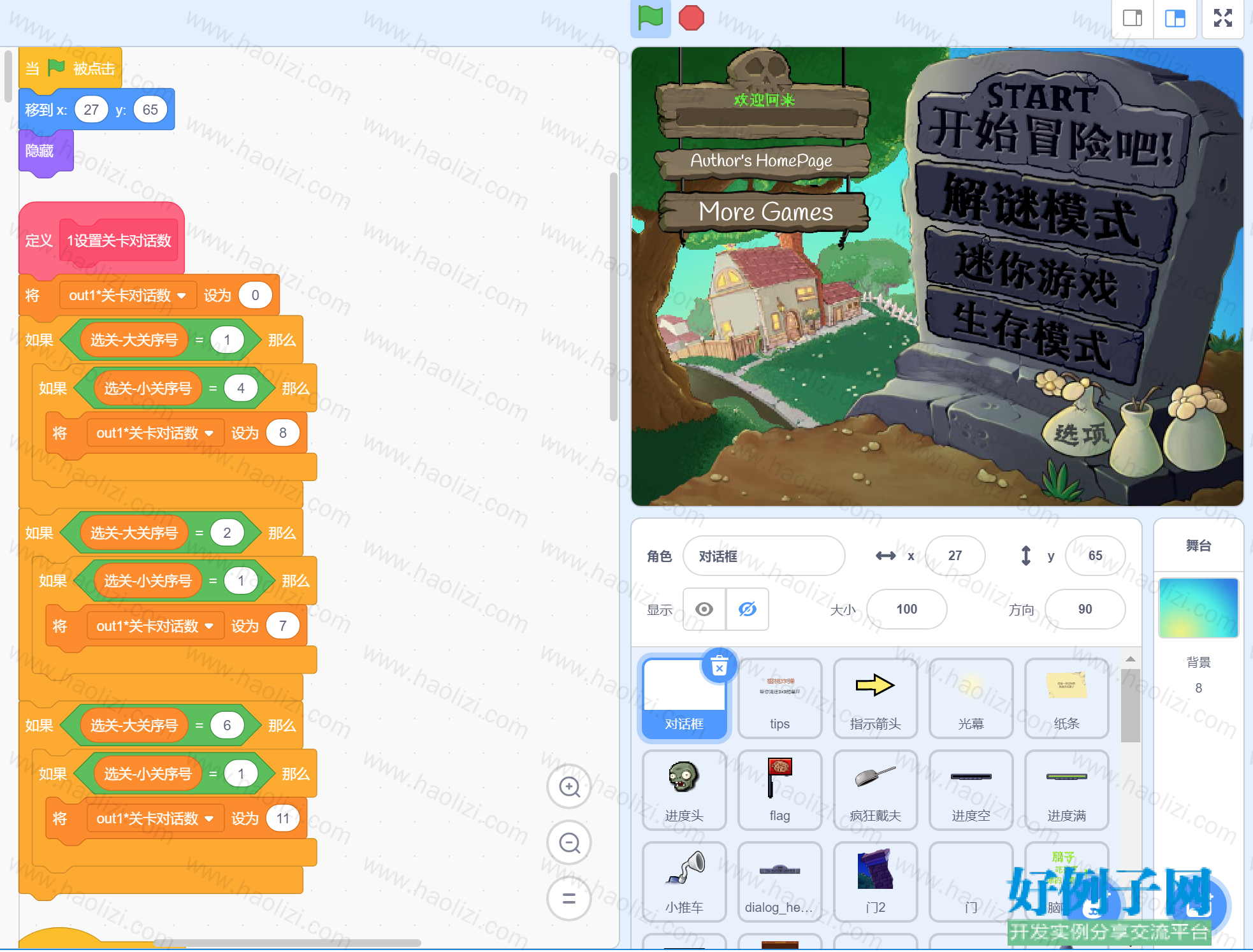Show the sprite using the eye icon
The height and width of the screenshot is (952, 1253).
click(704, 609)
